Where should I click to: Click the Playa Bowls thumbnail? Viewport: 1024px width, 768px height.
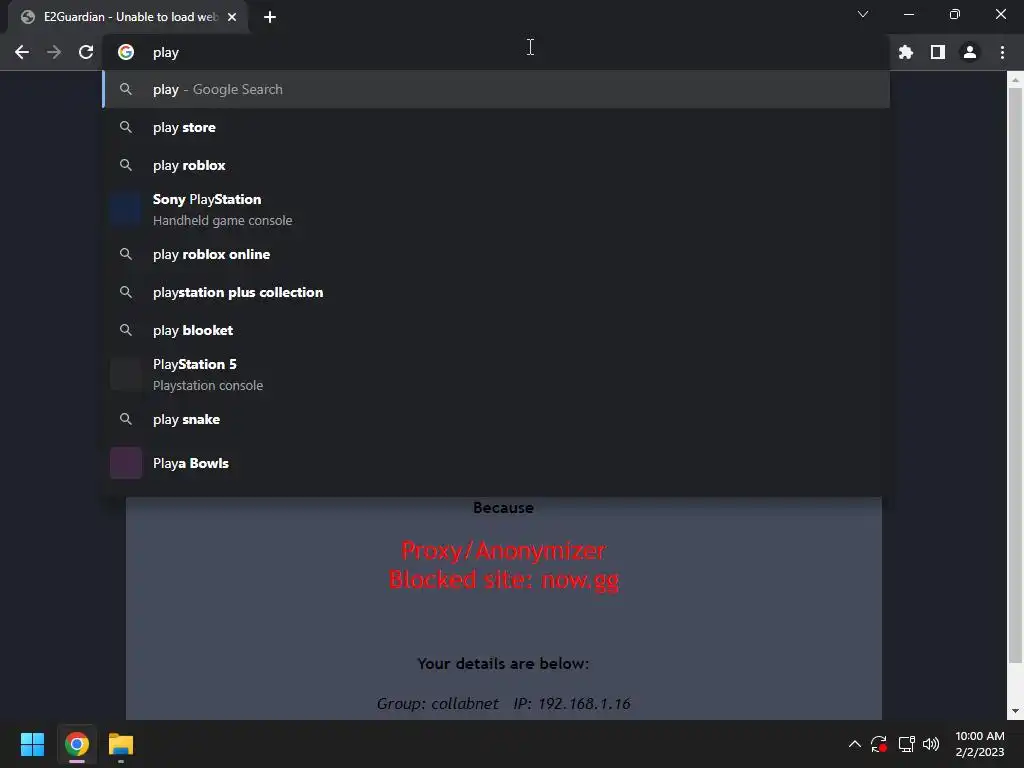point(126,463)
